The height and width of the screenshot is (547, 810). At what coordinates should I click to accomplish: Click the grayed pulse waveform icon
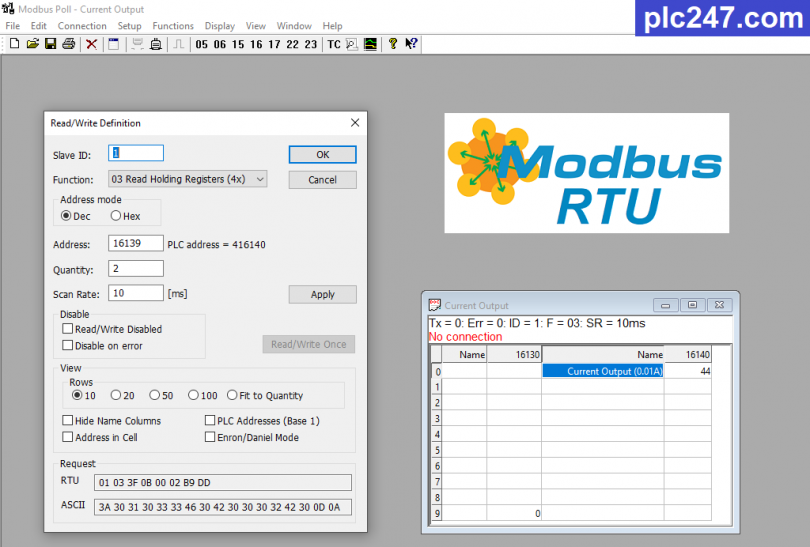(179, 44)
